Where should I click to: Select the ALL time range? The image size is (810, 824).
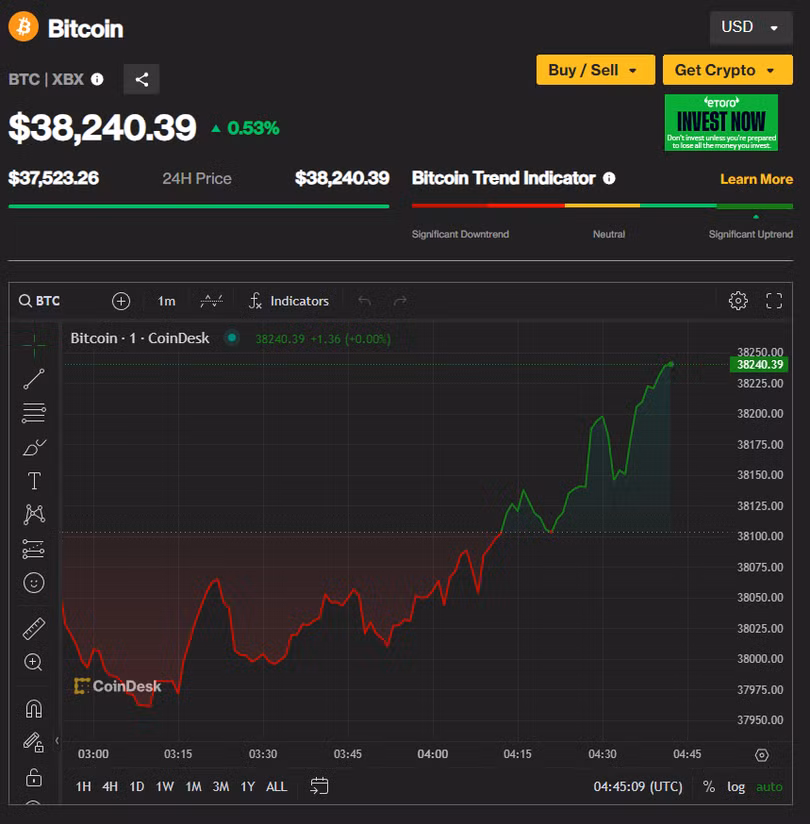pos(276,787)
